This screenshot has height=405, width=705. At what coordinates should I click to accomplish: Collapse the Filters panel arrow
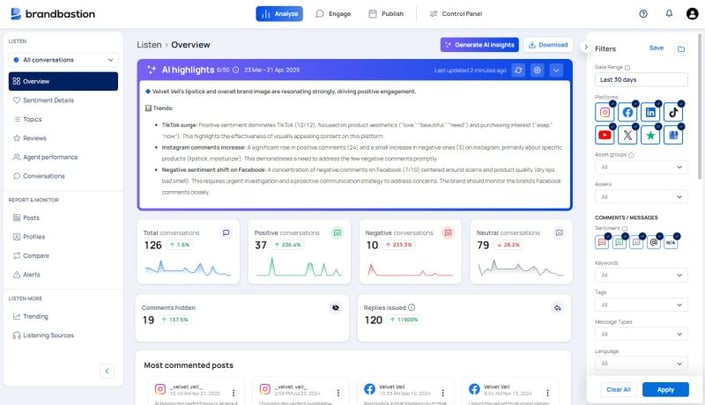point(586,47)
